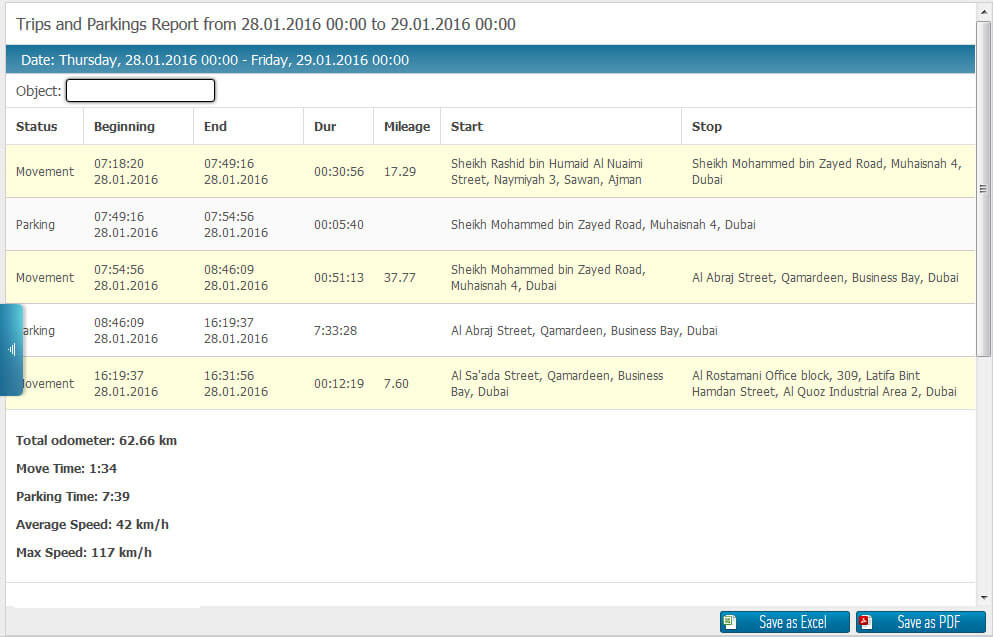Click the Stop column header
Viewport: 993px width, 637px height.
point(707,127)
